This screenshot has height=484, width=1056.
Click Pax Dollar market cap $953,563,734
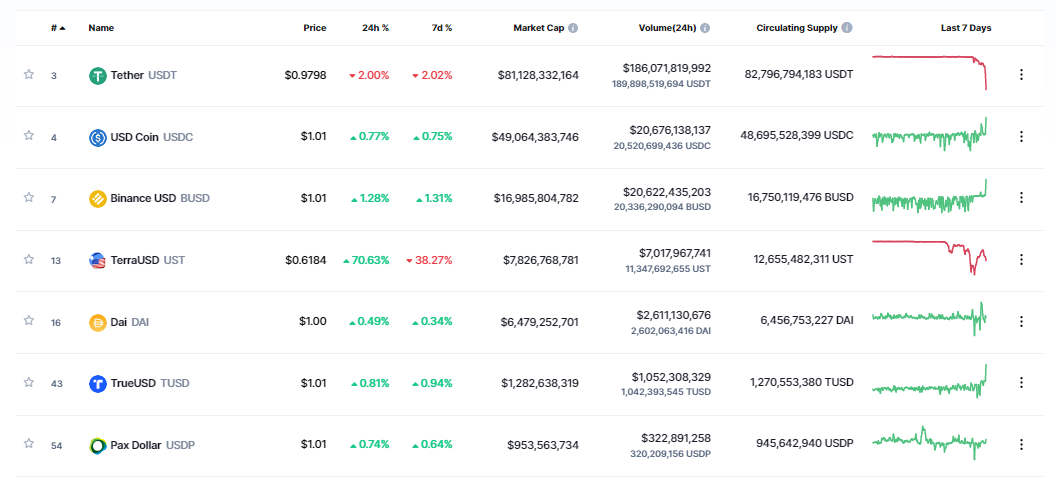[x=543, y=446]
